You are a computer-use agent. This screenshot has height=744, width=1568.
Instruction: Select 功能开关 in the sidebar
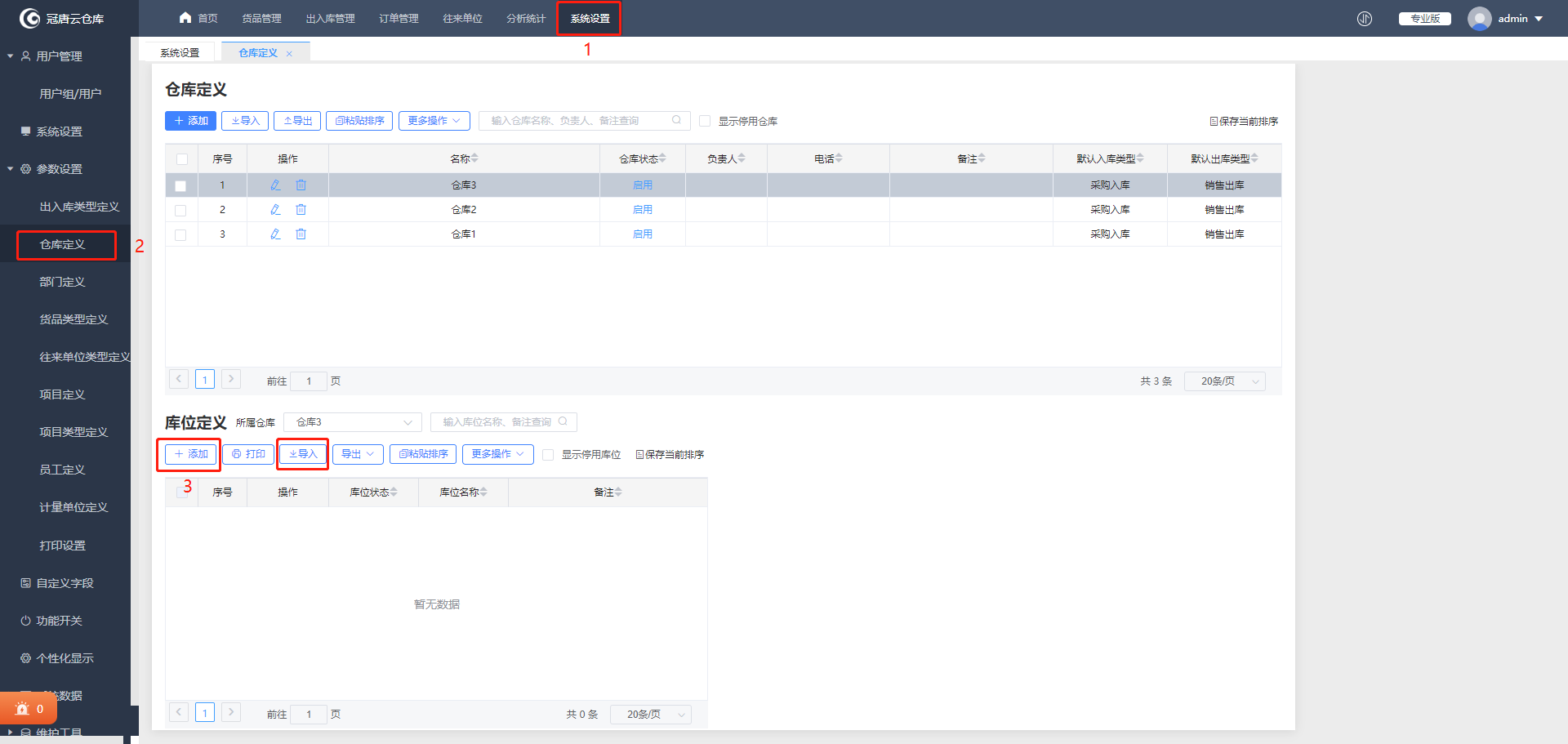point(59,621)
